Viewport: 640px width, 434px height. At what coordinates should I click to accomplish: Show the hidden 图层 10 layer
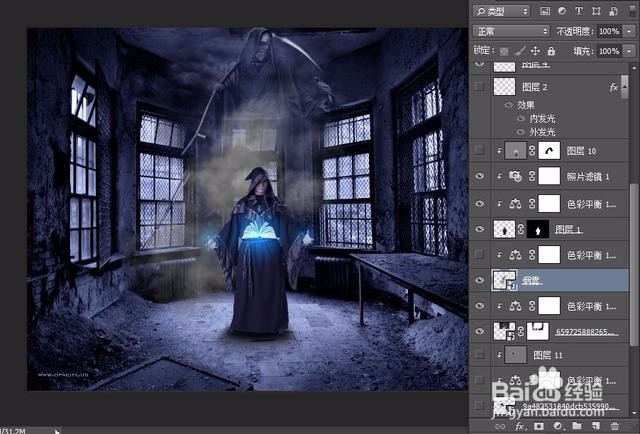pyautogui.click(x=480, y=151)
